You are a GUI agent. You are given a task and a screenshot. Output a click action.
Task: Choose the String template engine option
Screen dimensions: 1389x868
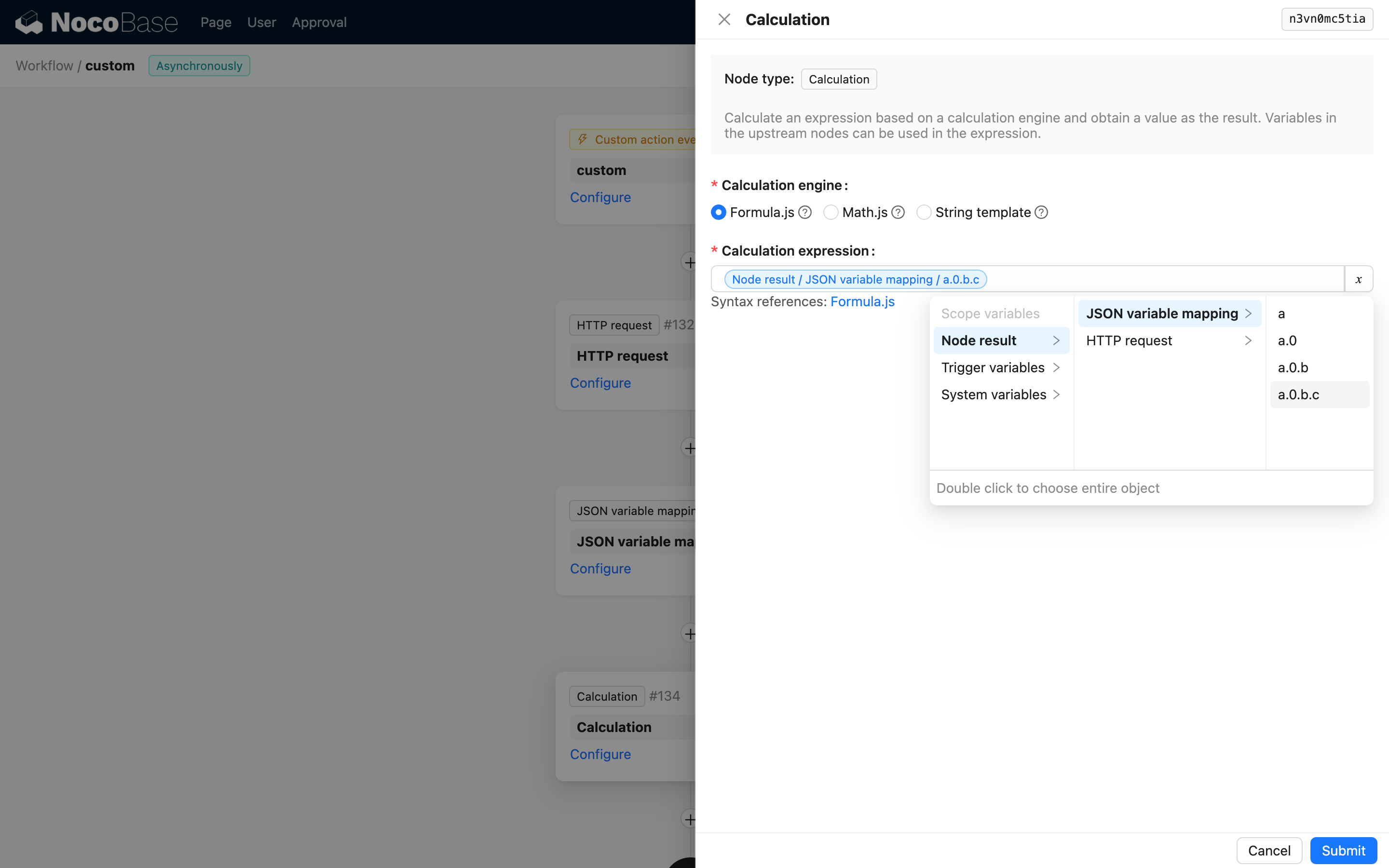point(924,212)
